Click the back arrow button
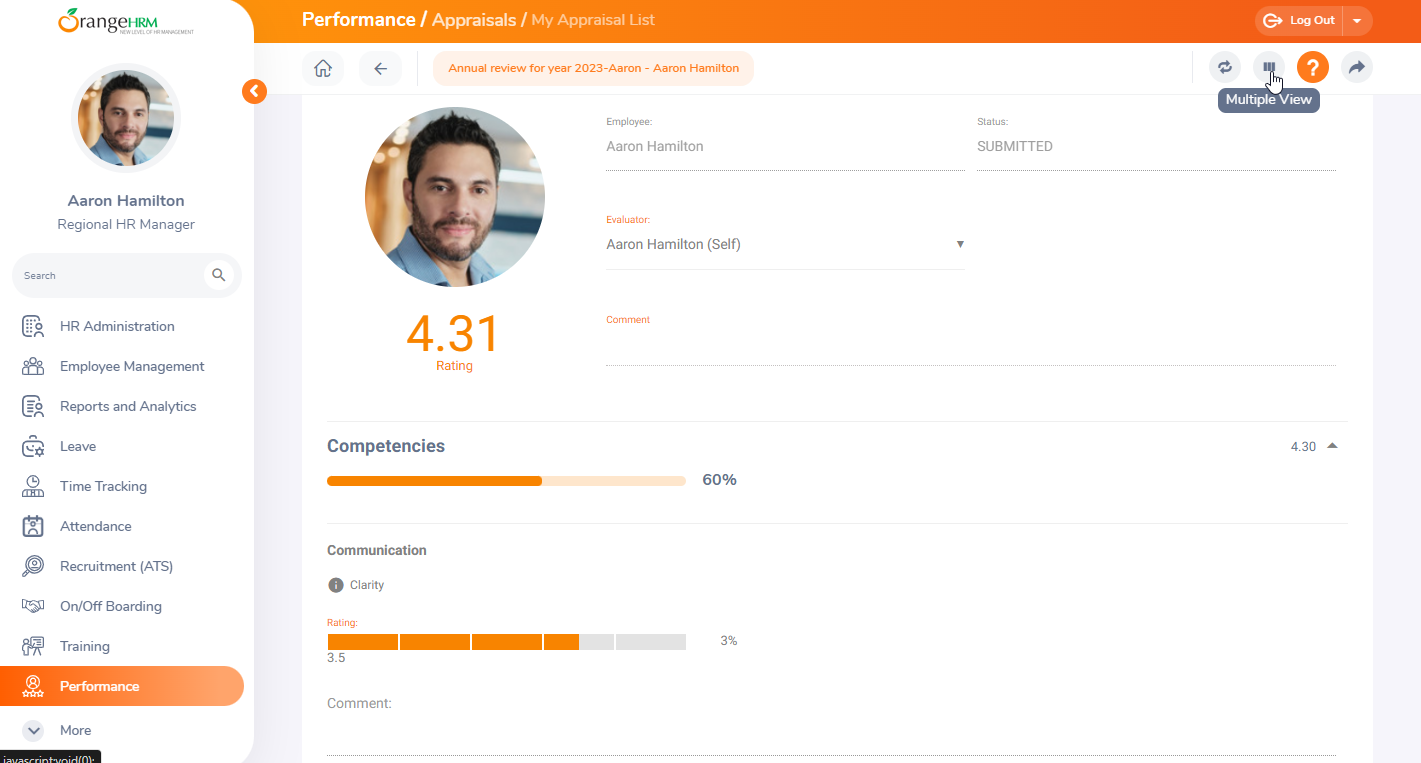1421x763 pixels. pos(380,69)
